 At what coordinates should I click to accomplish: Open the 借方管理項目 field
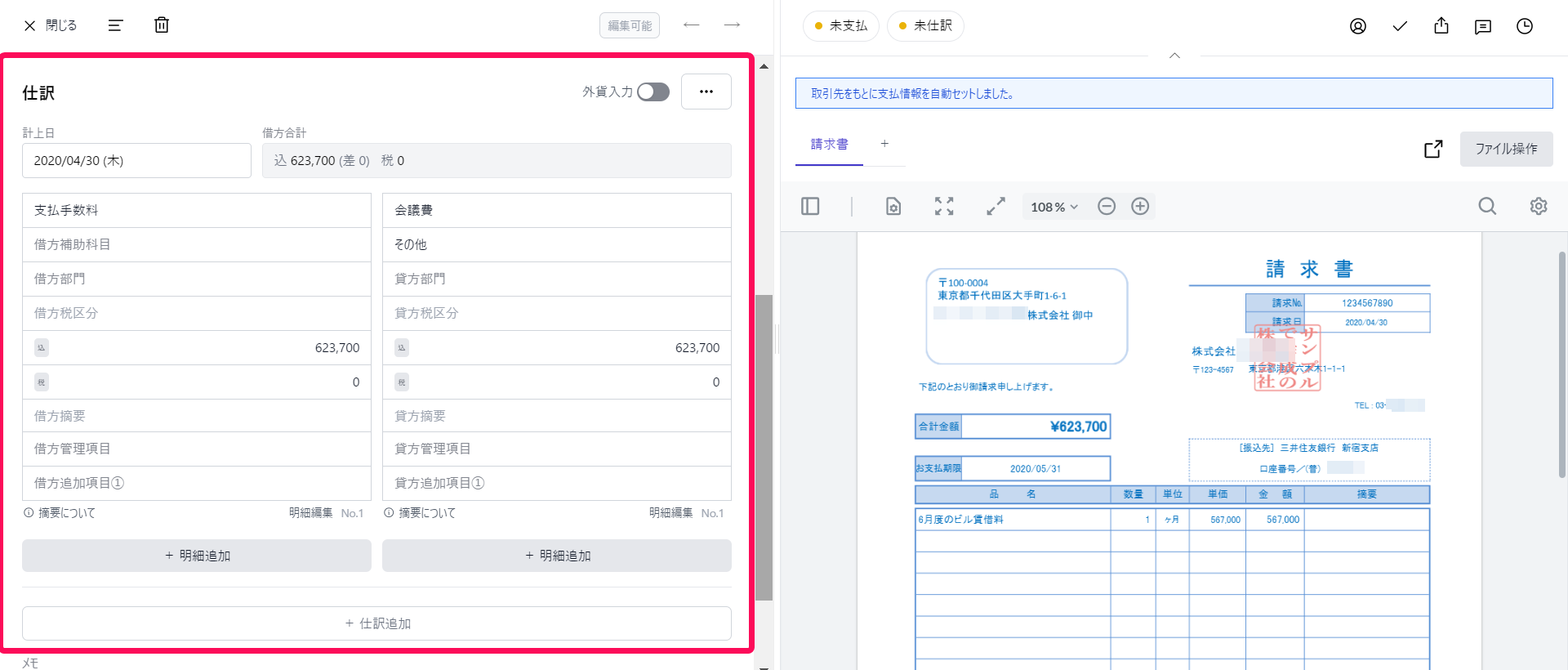click(197, 449)
